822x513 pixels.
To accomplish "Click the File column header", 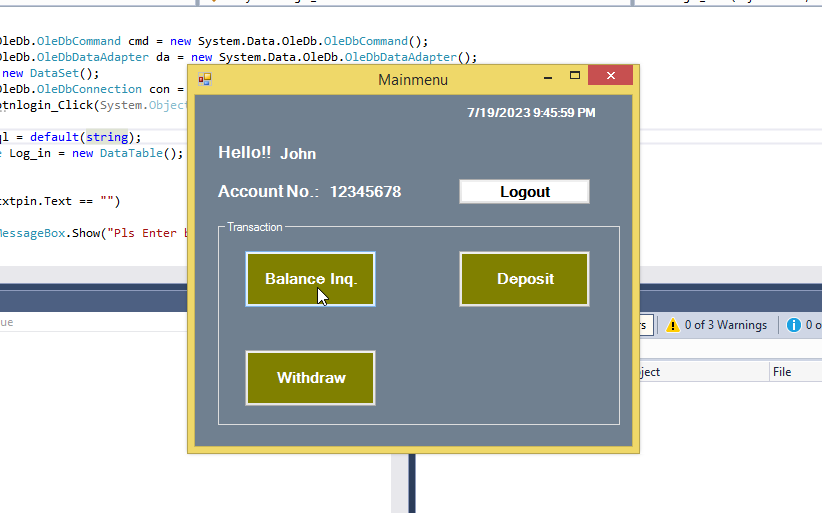I will [x=782, y=372].
